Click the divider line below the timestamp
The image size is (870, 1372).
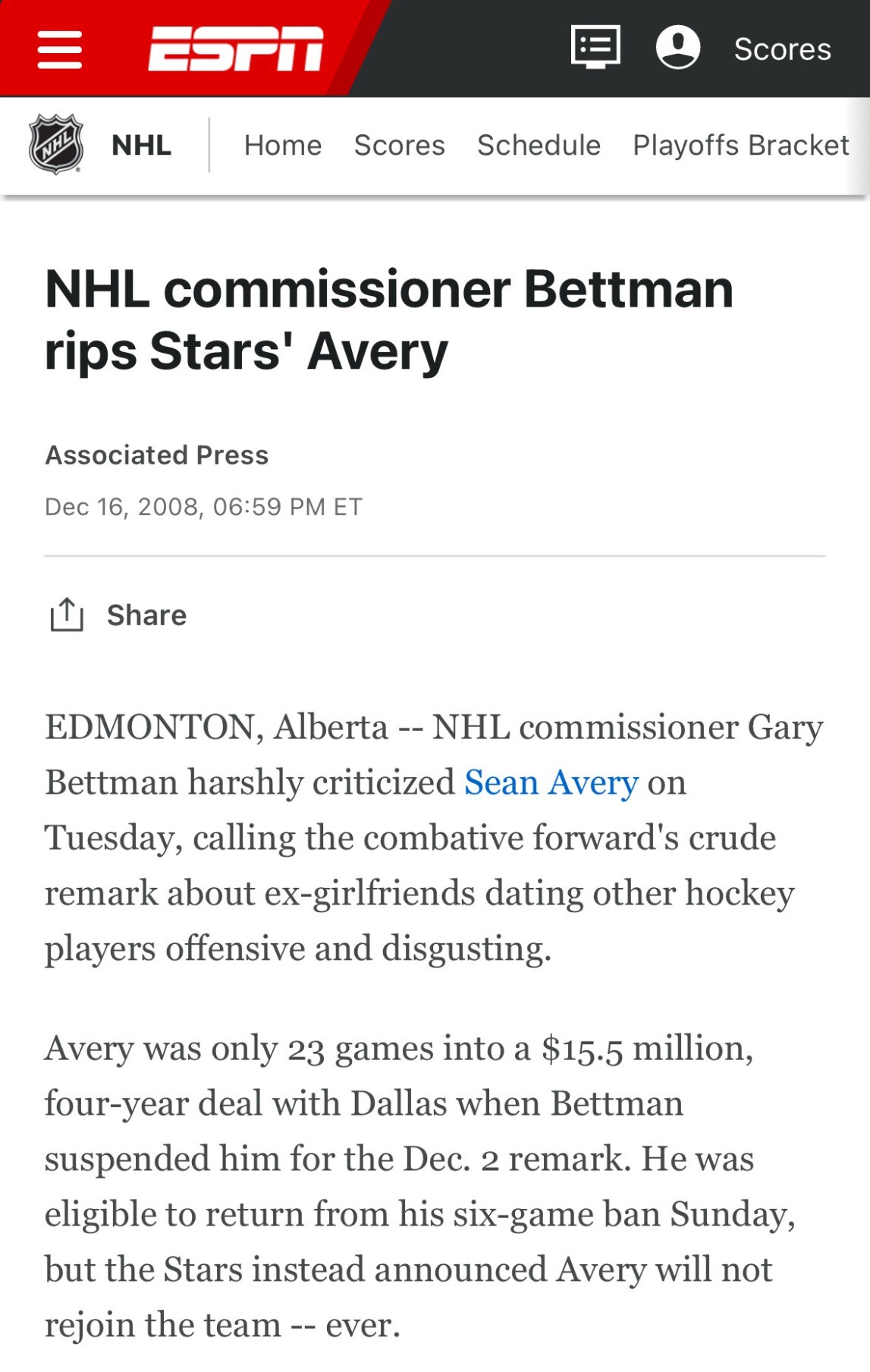(435, 556)
